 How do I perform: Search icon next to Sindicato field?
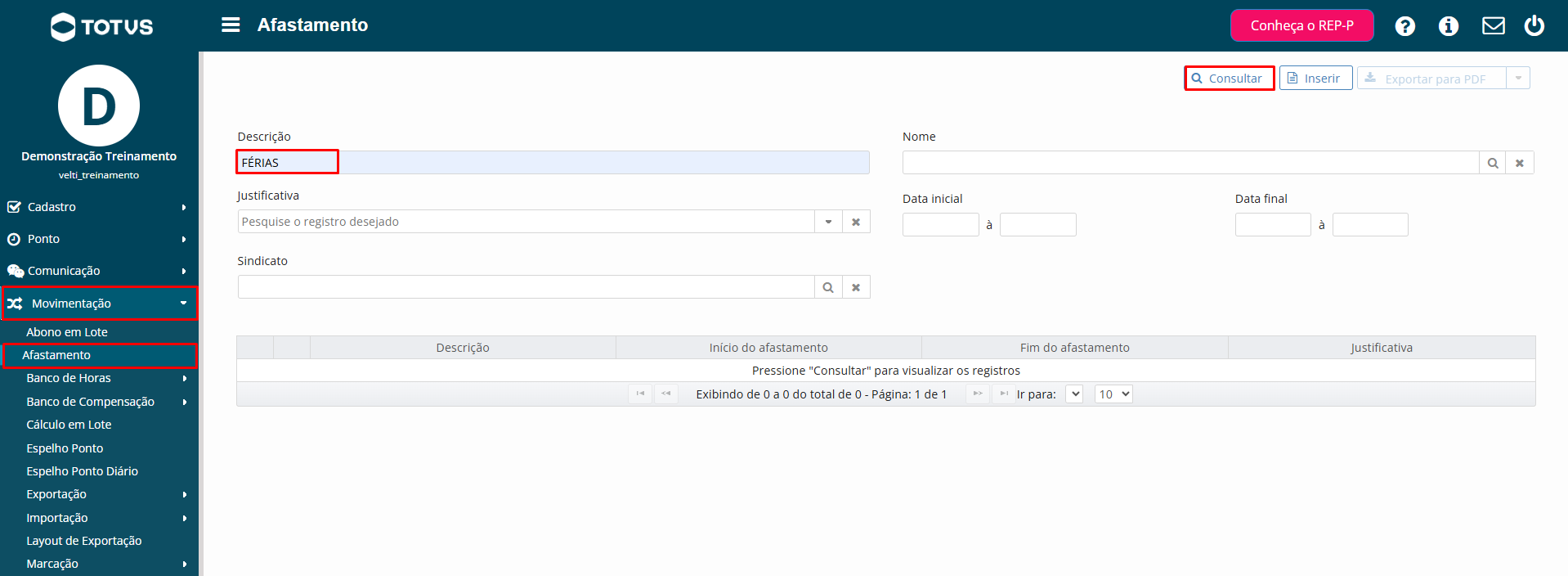coord(828,287)
